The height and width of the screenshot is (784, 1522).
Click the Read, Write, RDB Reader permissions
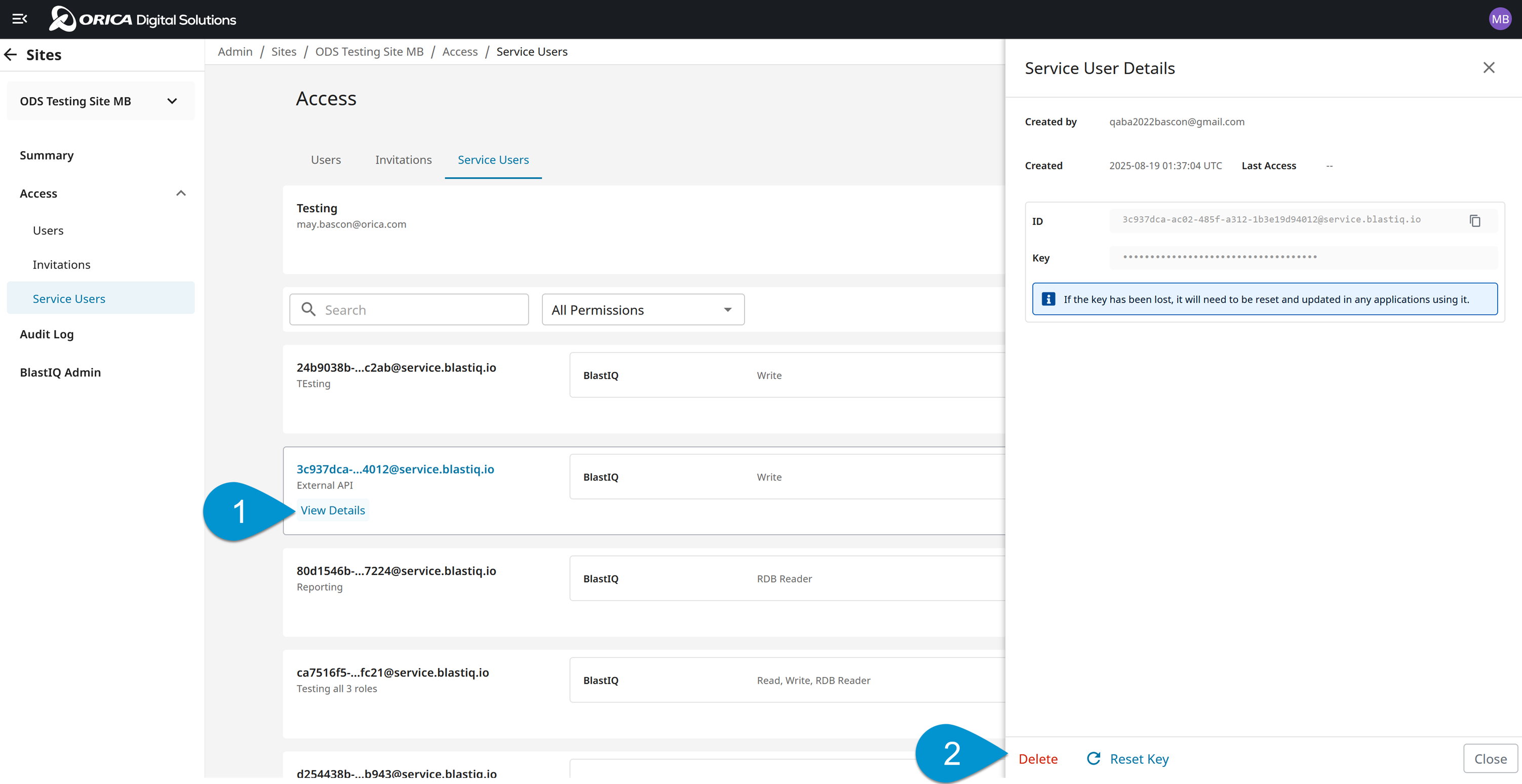click(813, 680)
